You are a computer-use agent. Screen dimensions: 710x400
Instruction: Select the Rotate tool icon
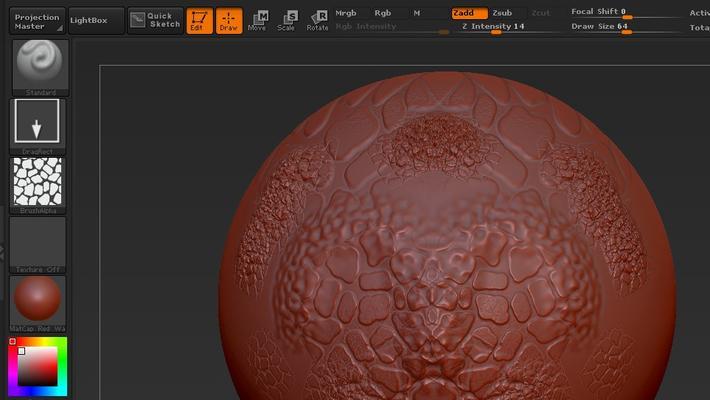(317, 21)
